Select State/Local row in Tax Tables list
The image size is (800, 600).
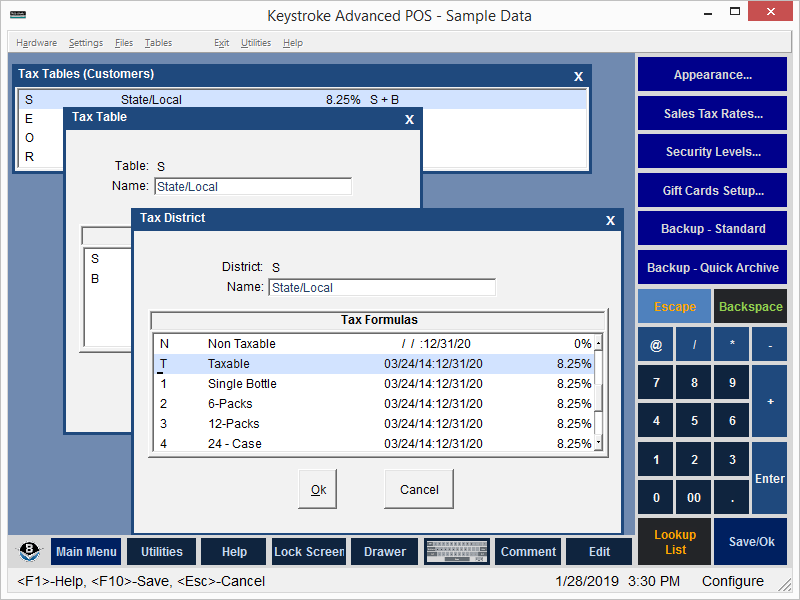[303, 99]
